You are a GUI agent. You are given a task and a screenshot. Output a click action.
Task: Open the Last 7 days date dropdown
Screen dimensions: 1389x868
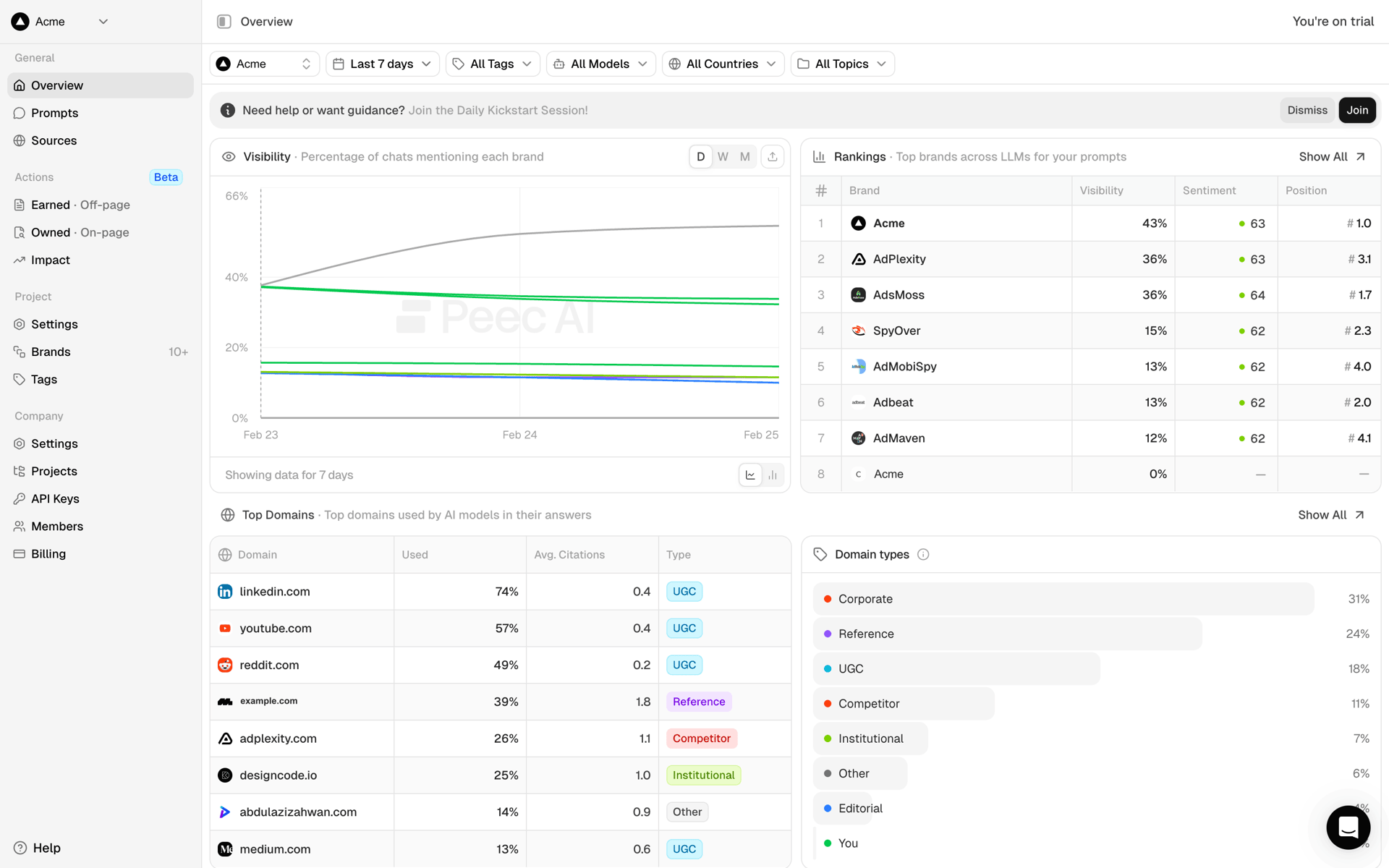click(x=382, y=64)
